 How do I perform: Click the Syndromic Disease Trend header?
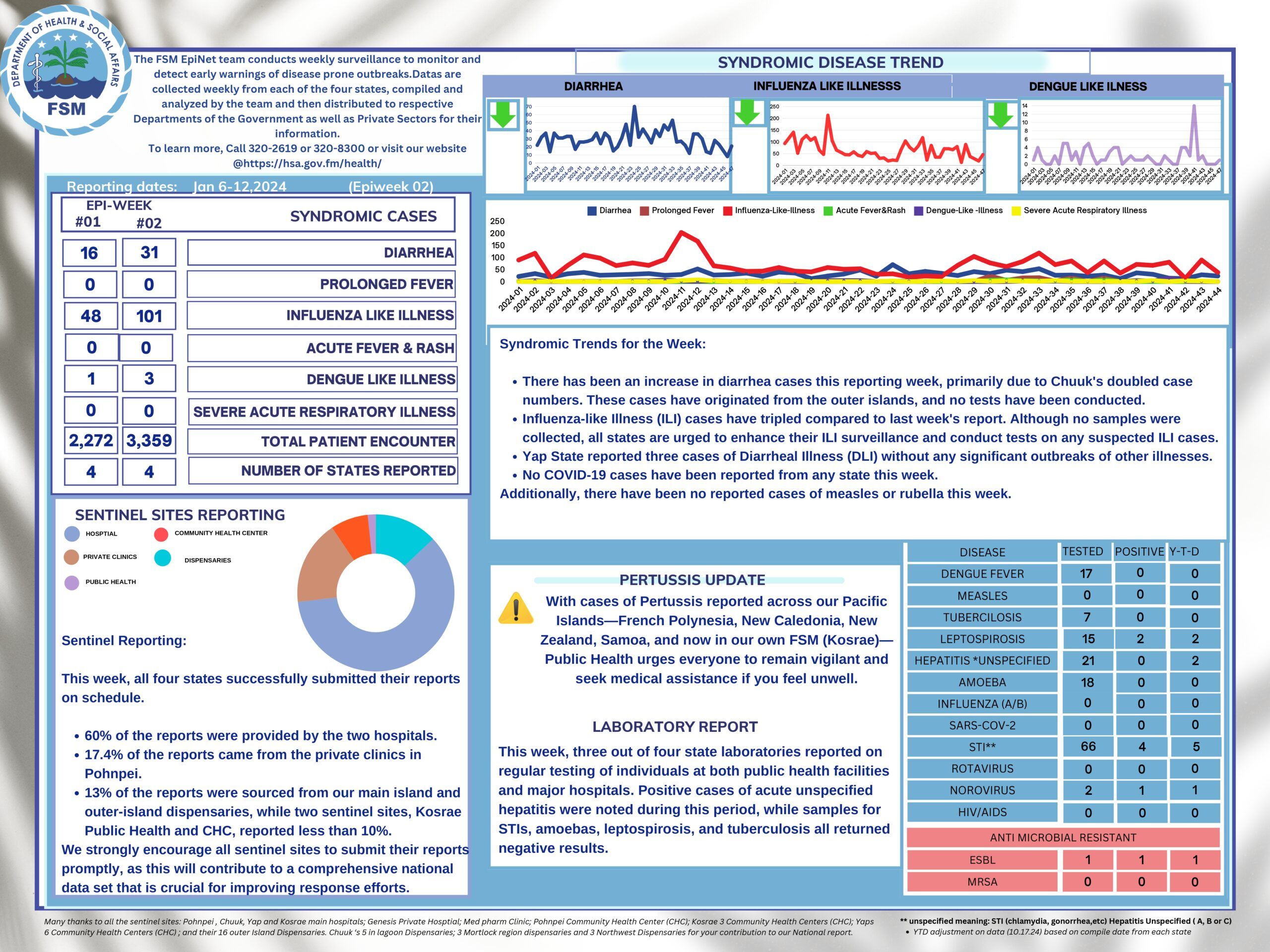(x=830, y=62)
